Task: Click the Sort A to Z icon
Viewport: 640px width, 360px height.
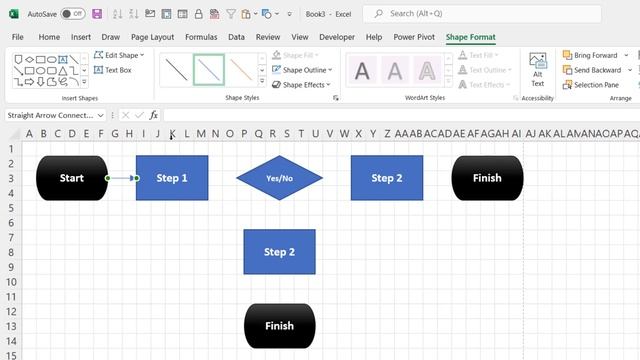Action: click(x=118, y=14)
